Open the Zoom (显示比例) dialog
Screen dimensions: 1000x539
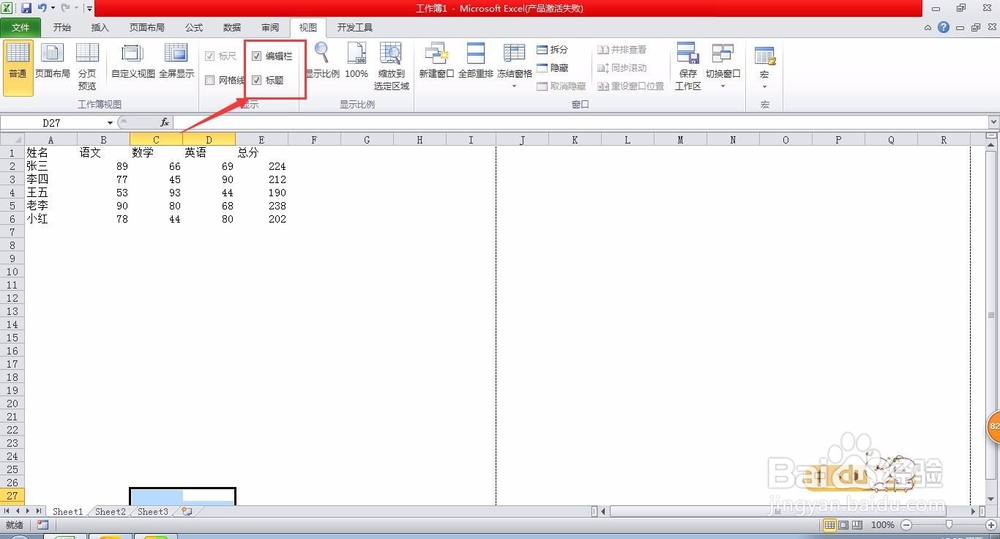322,62
